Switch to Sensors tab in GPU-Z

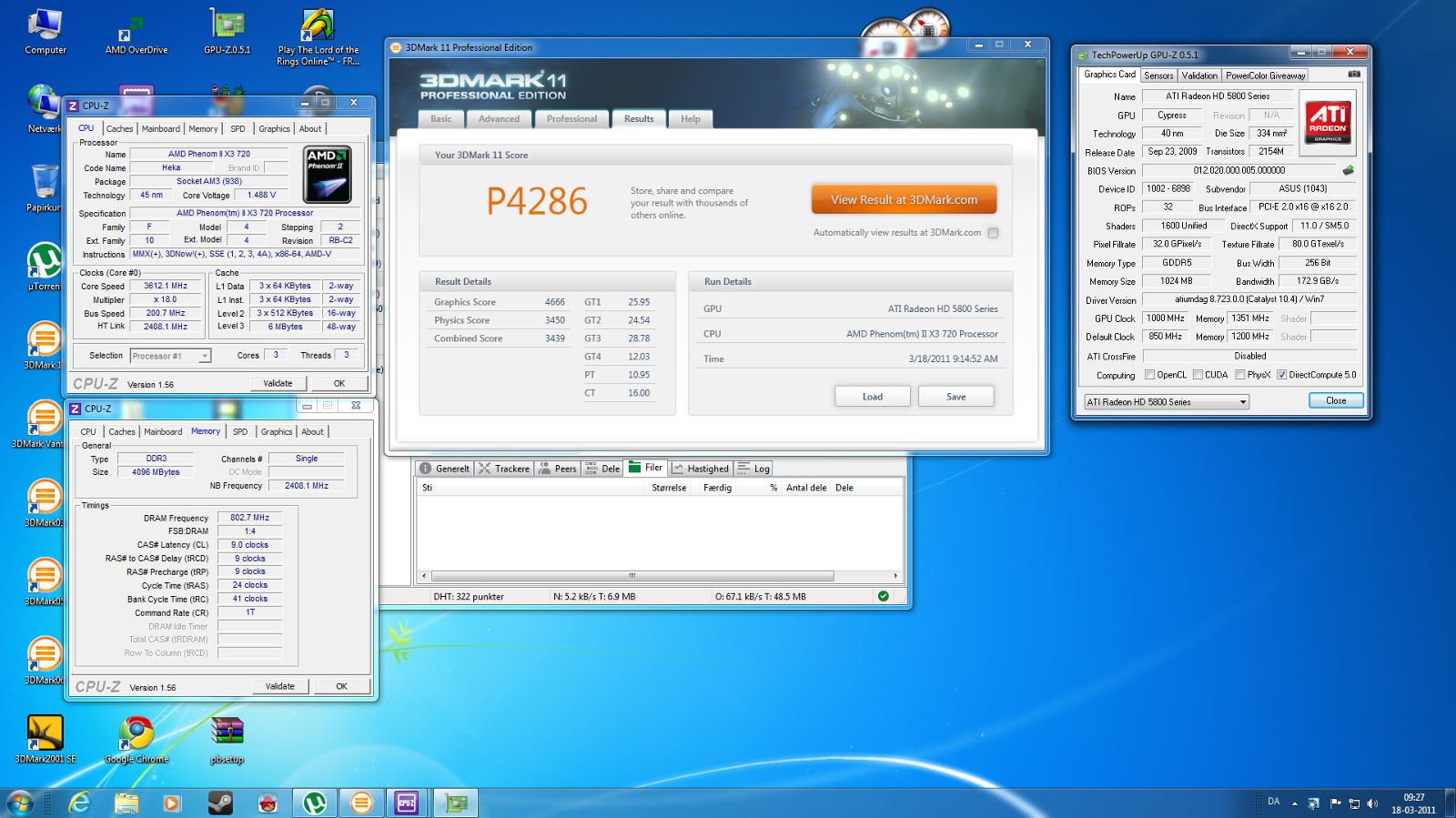click(x=1158, y=76)
